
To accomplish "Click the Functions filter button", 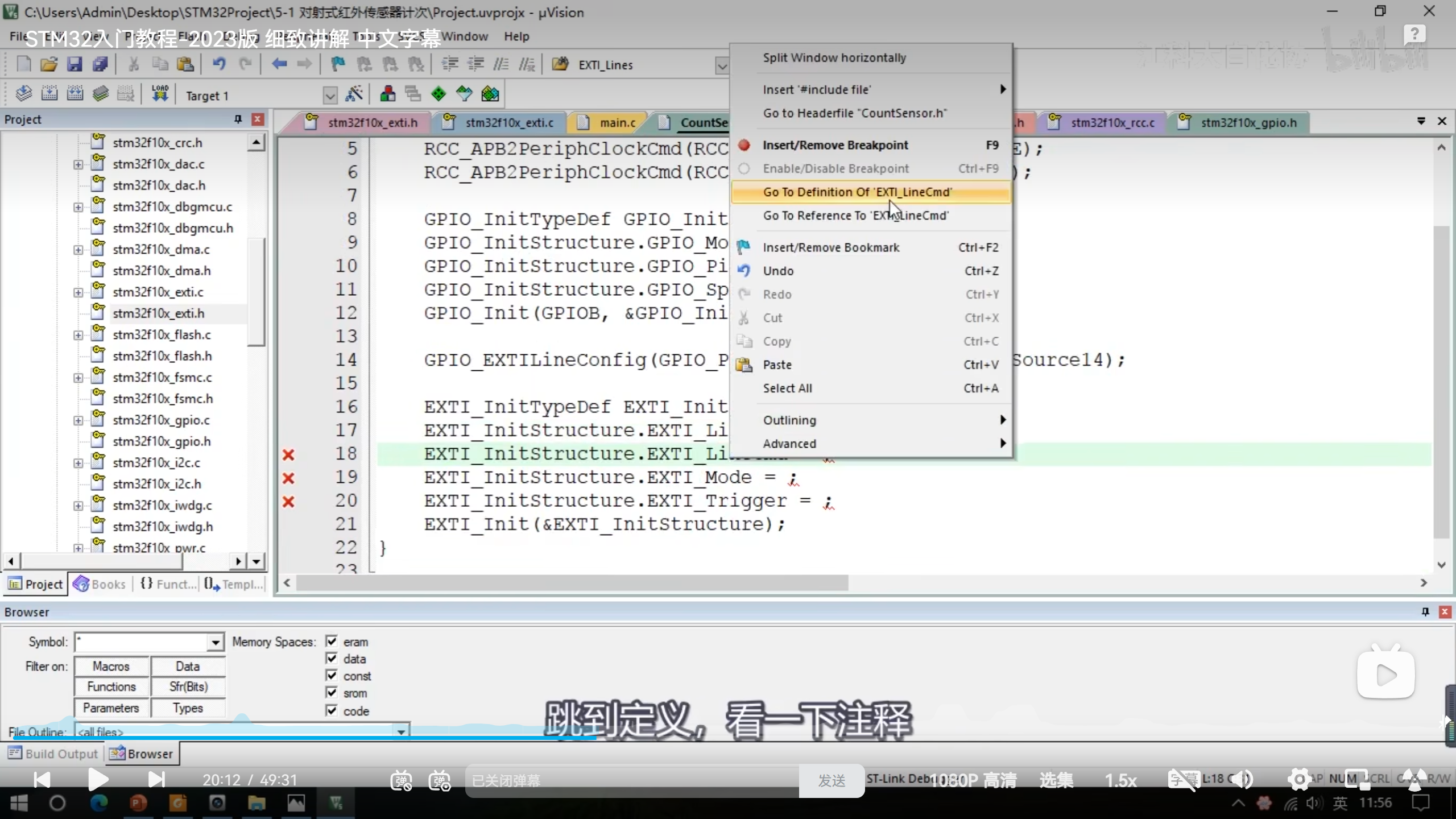I will click(111, 686).
